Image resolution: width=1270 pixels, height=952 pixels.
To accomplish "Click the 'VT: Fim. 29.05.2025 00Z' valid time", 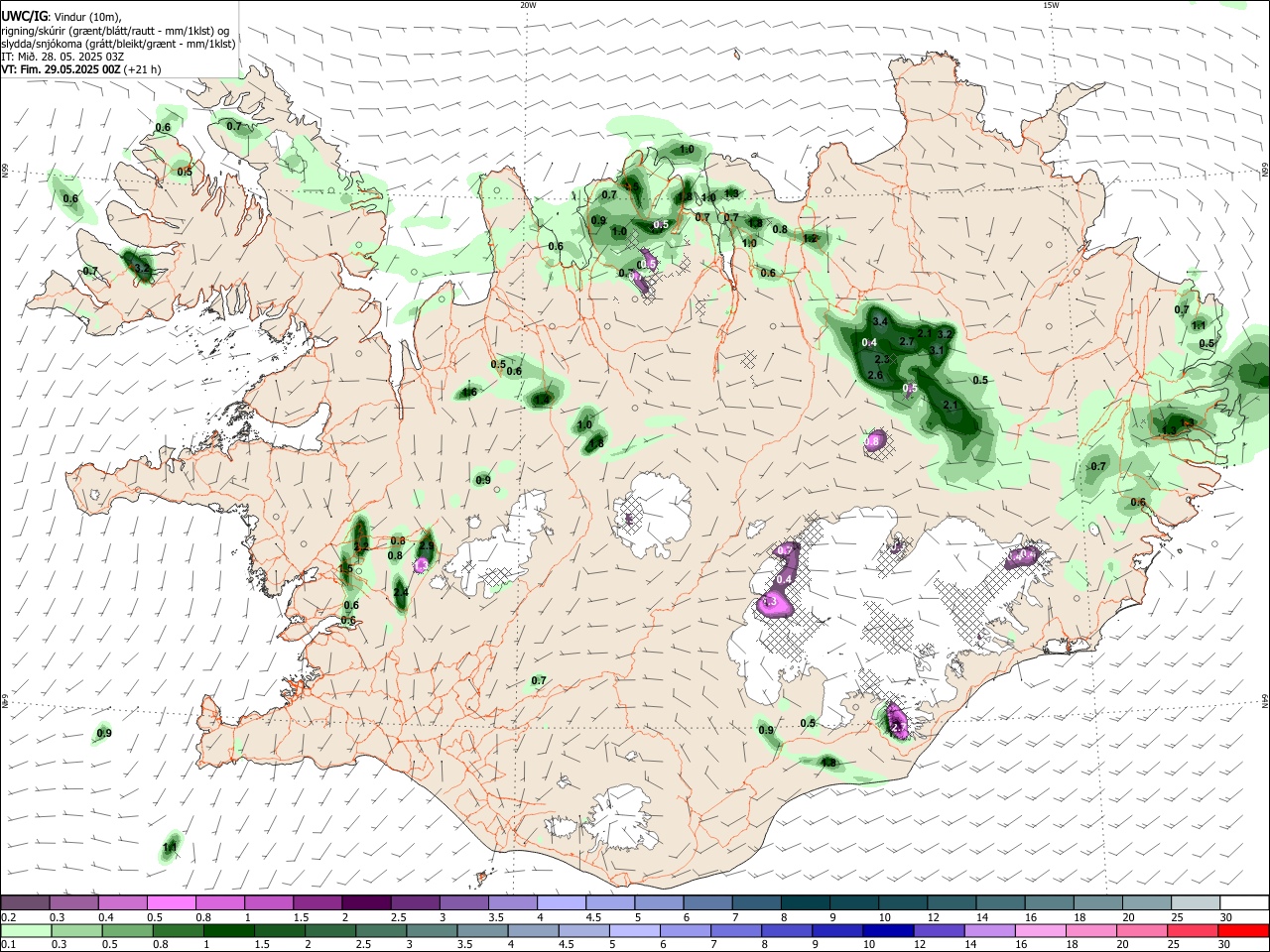I will [x=61, y=69].
